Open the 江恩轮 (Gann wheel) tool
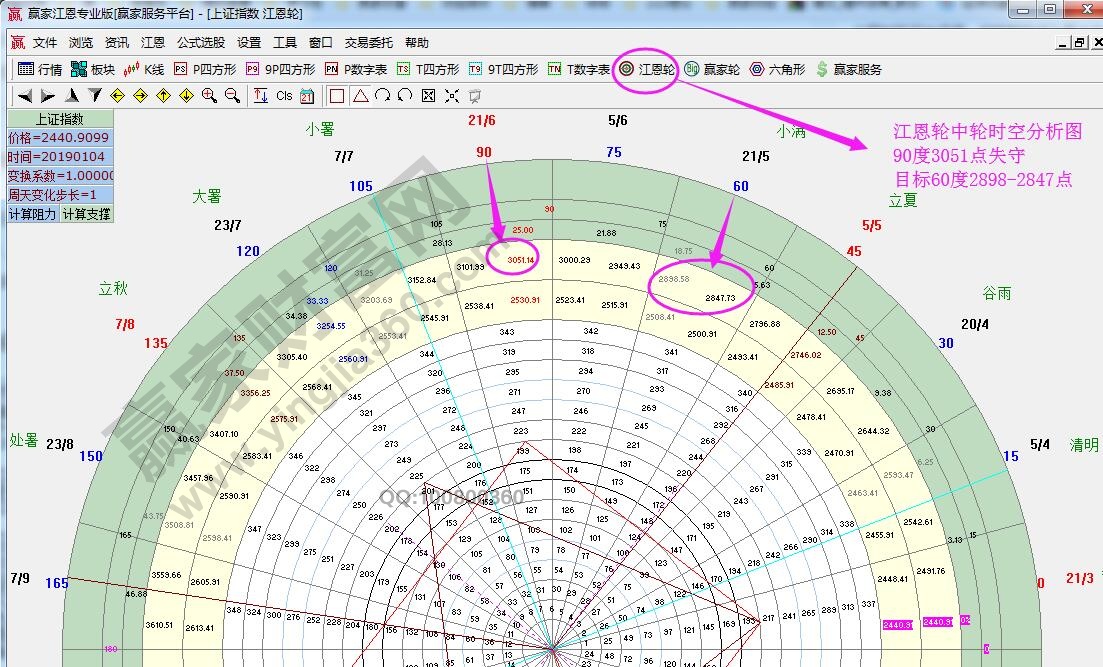Screen dimensions: 1103x667 coord(647,70)
